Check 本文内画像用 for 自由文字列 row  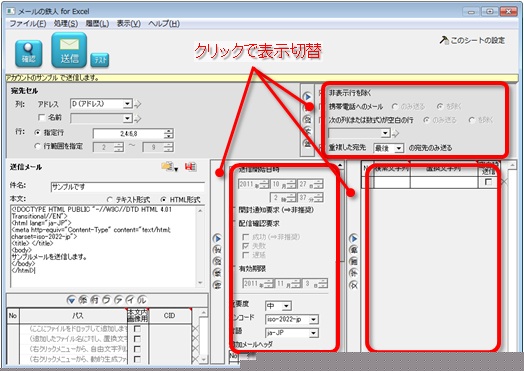[137, 349]
